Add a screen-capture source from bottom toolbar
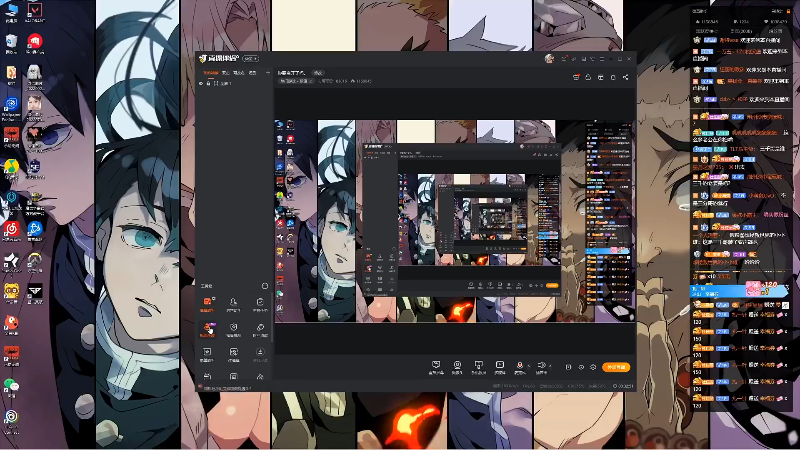 tap(436, 367)
